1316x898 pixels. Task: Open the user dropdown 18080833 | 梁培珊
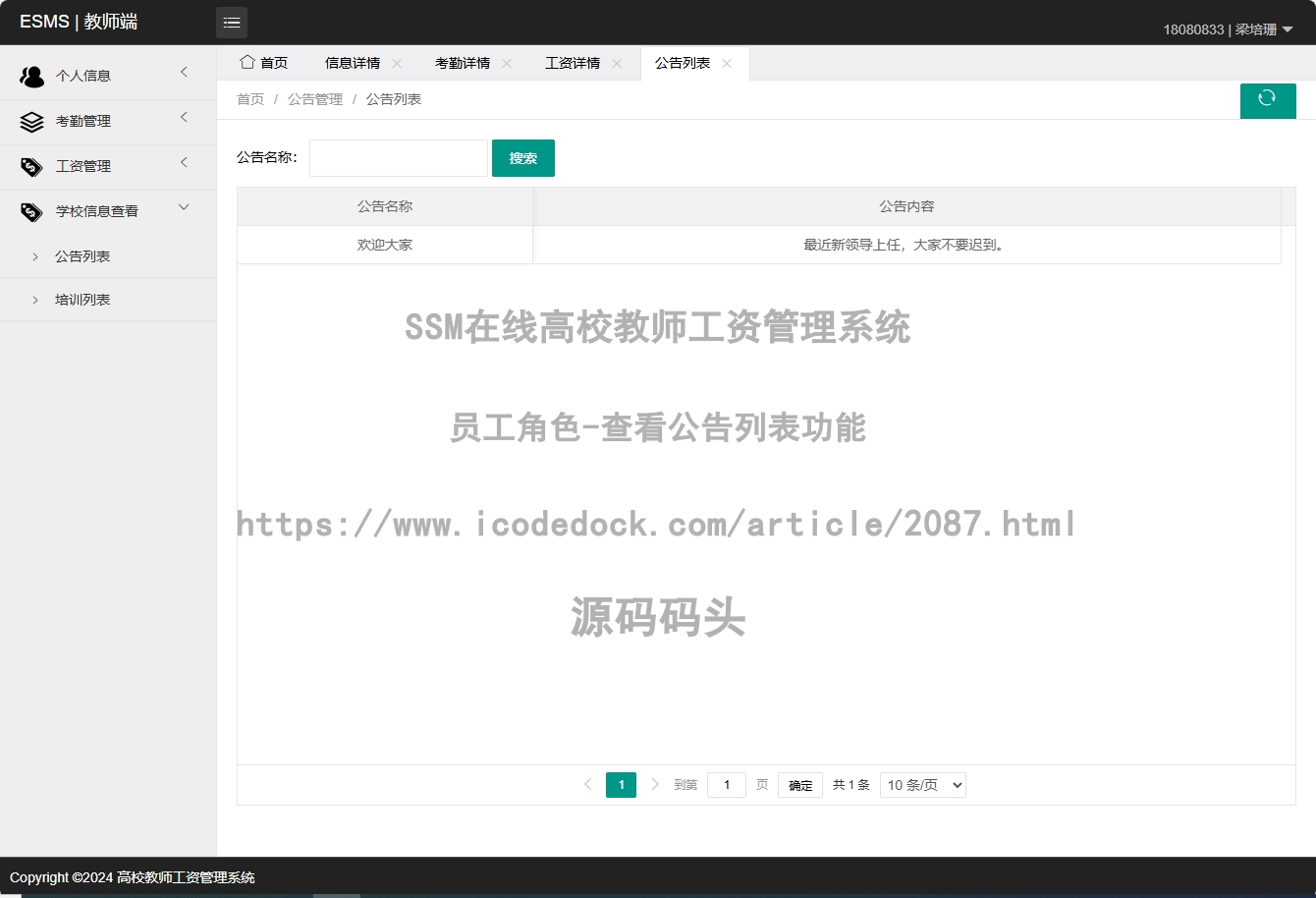pyautogui.click(x=1228, y=29)
